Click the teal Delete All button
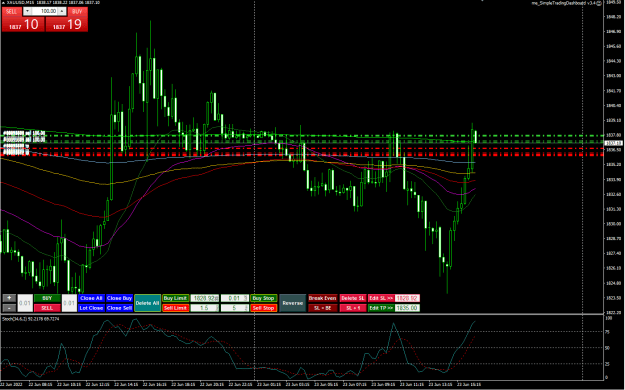625x390 pixels. click(147, 303)
